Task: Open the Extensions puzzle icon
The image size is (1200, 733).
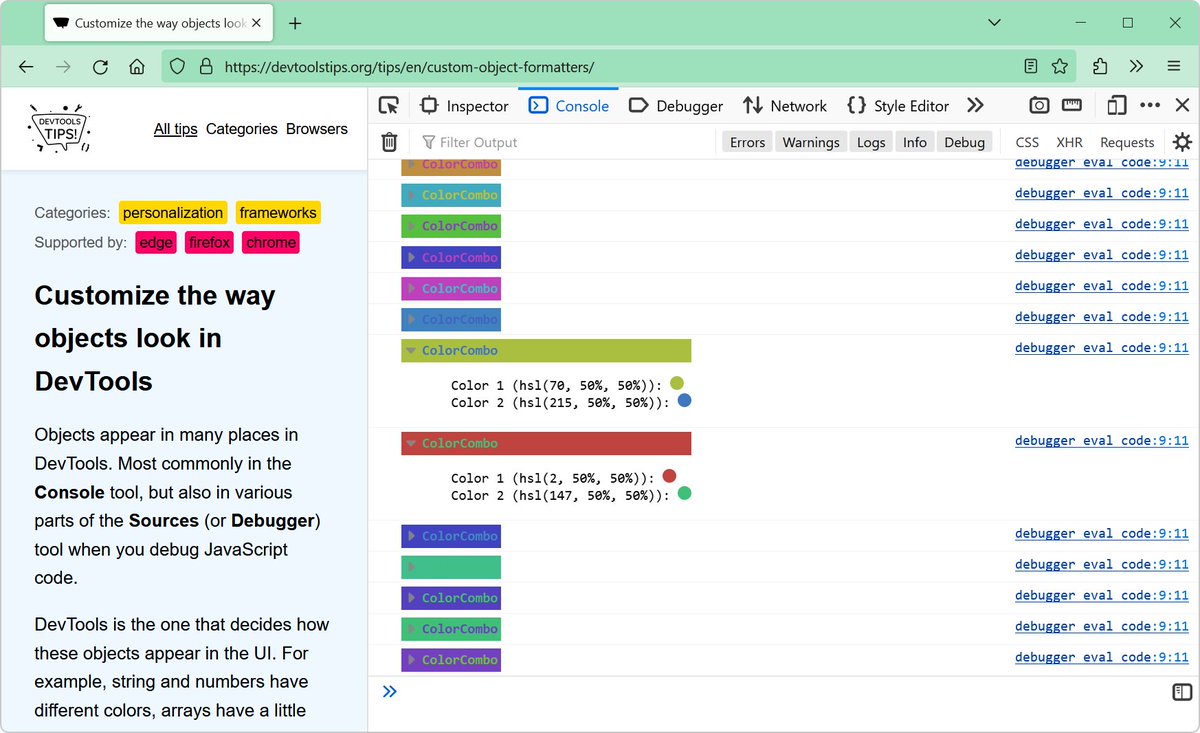Action: click(x=1100, y=67)
